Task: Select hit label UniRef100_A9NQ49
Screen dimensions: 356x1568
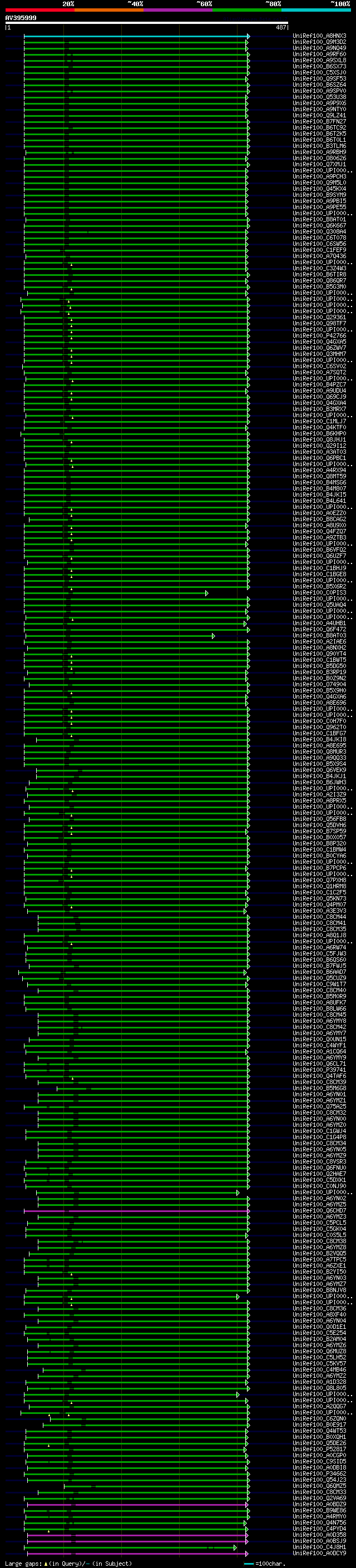Action: [x=319, y=48]
